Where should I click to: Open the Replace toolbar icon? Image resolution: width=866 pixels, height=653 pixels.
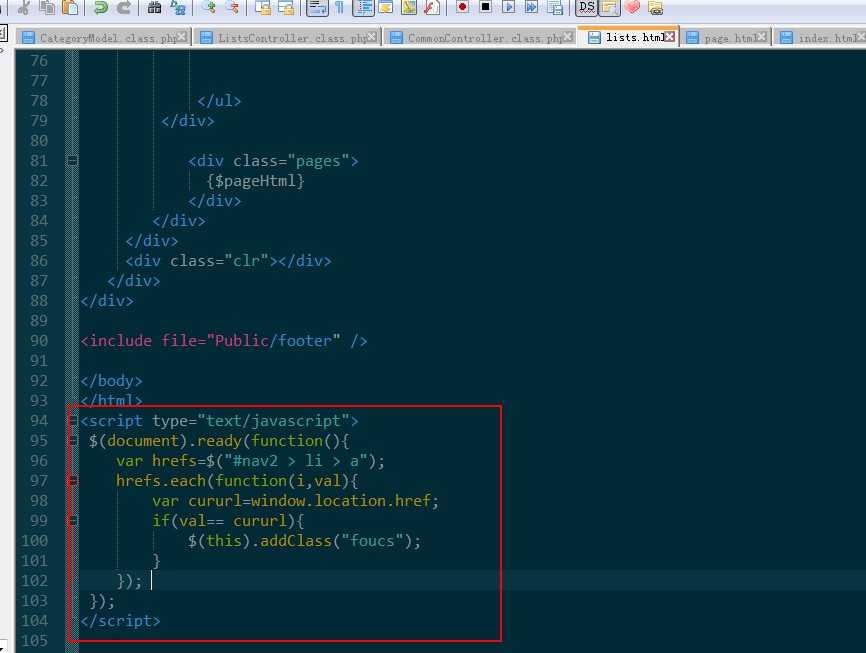click(178, 8)
